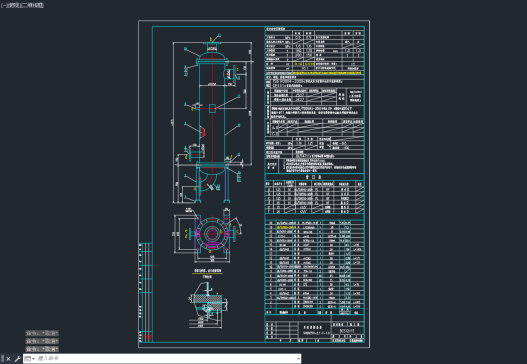Select the small square on the vessel centerline
The width and height of the screenshot is (527, 364).
point(212,109)
